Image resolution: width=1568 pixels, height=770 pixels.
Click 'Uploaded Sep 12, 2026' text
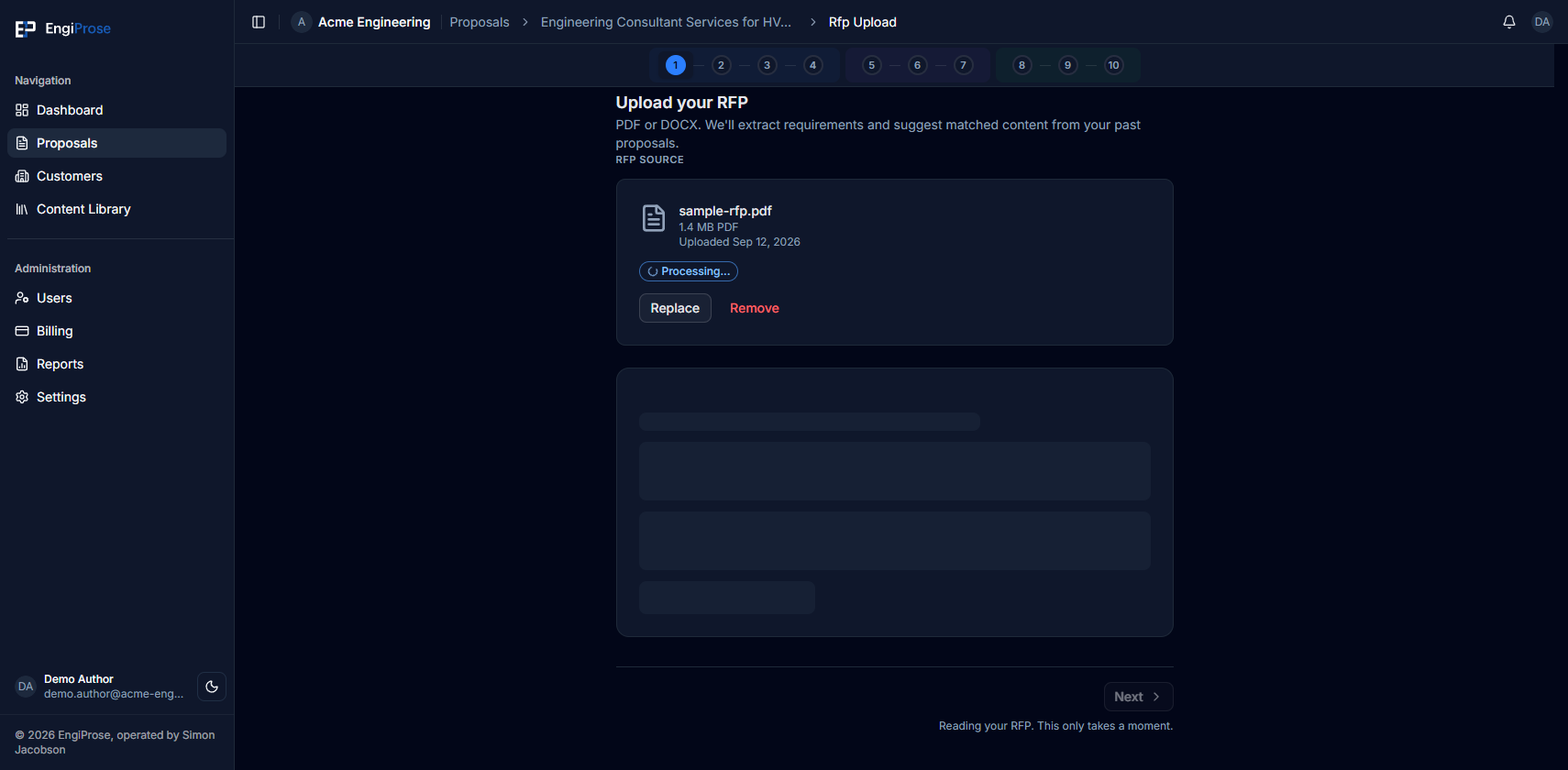coord(739,242)
